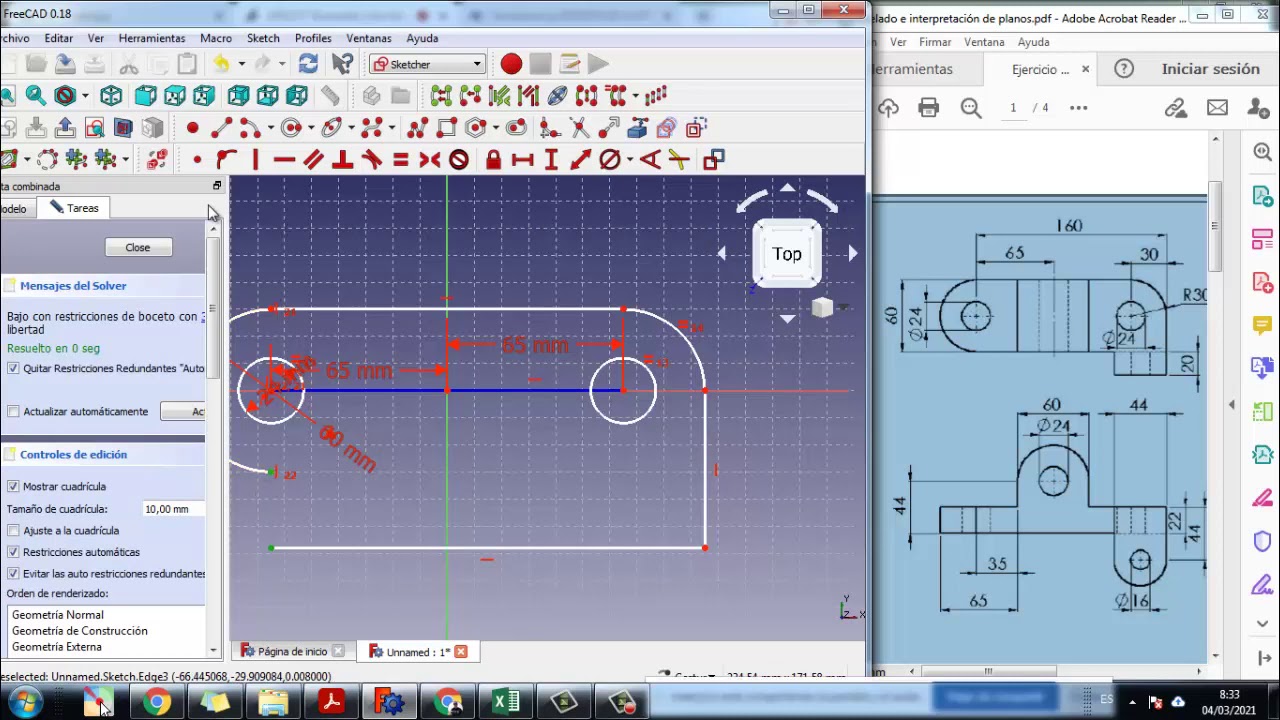The height and width of the screenshot is (720, 1280).
Task: Click the Acrobat page number field
Action: [1013, 107]
